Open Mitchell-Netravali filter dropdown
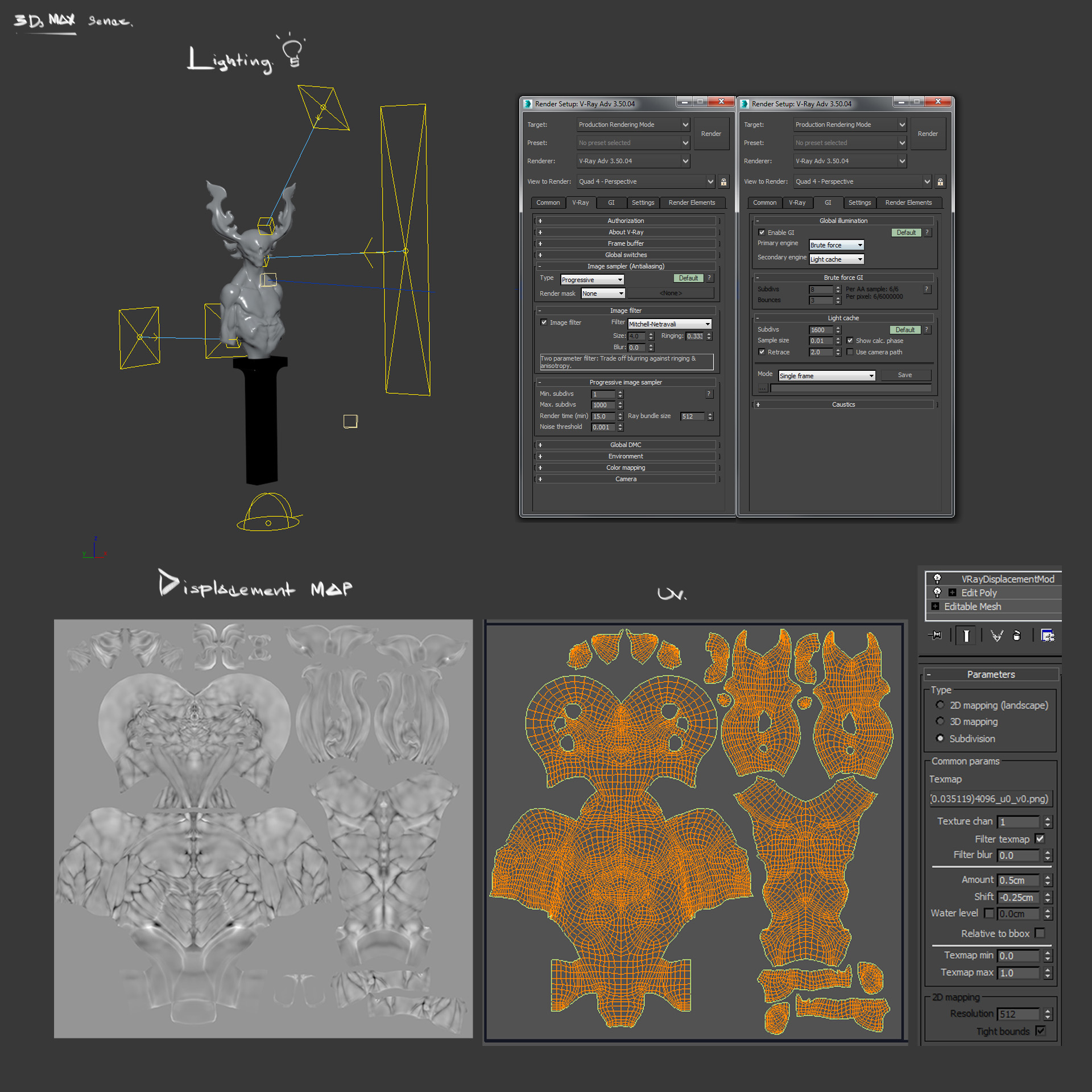The width and height of the screenshot is (1092, 1092). tap(669, 324)
